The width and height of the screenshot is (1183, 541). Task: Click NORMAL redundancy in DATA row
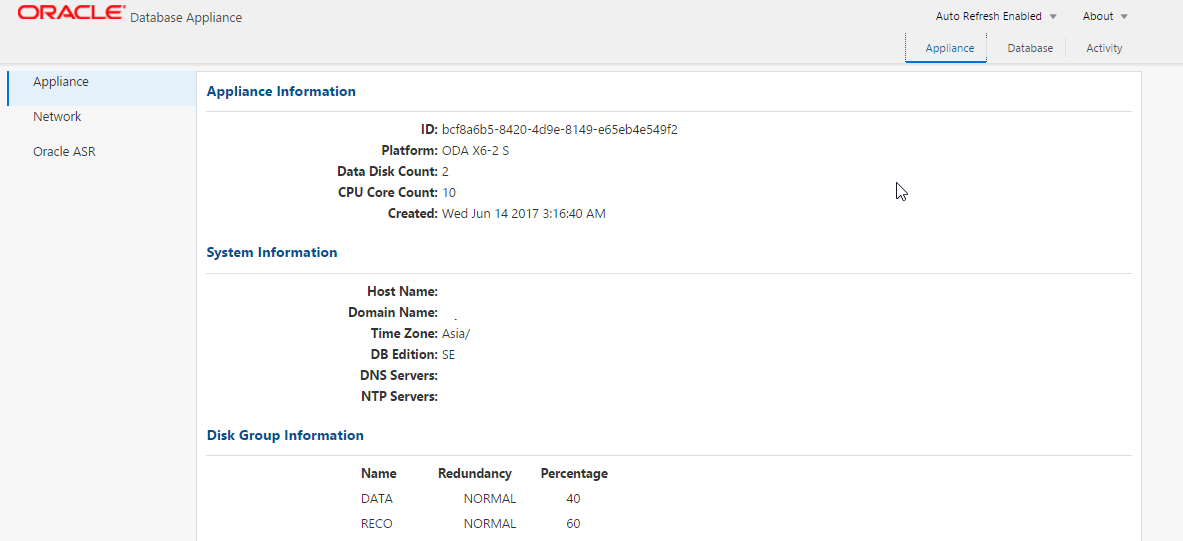pos(490,499)
